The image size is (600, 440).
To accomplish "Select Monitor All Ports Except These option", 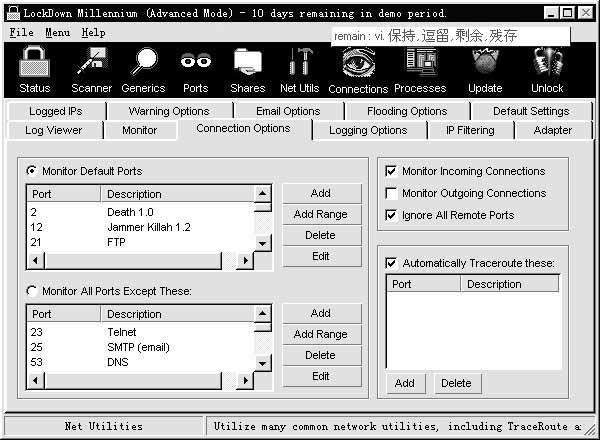I will click(31, 291).
